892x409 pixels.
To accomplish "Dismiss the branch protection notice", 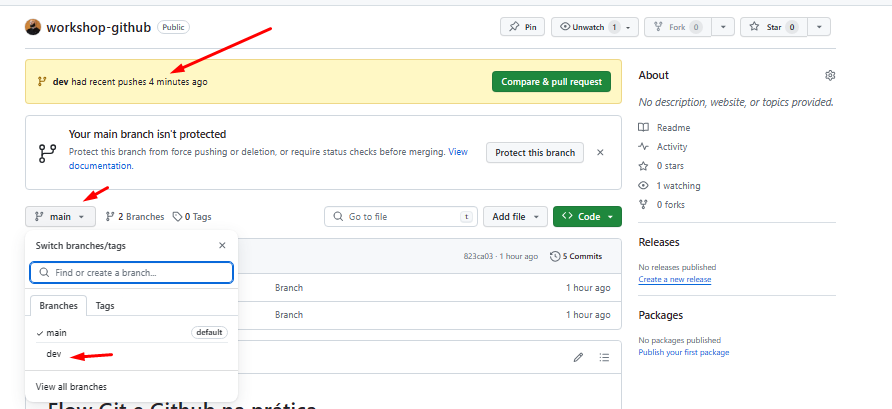I will click(x=600, y=152).
